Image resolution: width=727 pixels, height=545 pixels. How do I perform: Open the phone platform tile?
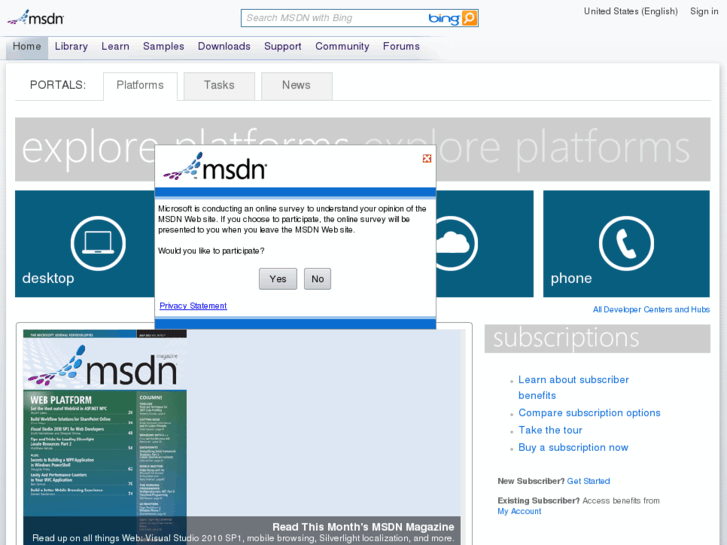[626, 244]
